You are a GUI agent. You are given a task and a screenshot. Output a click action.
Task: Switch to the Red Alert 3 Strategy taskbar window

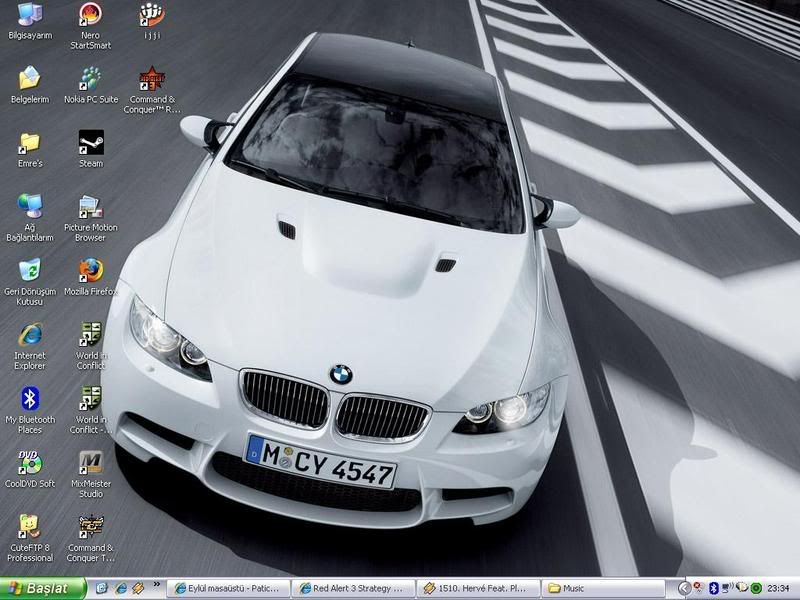point(354,588)
